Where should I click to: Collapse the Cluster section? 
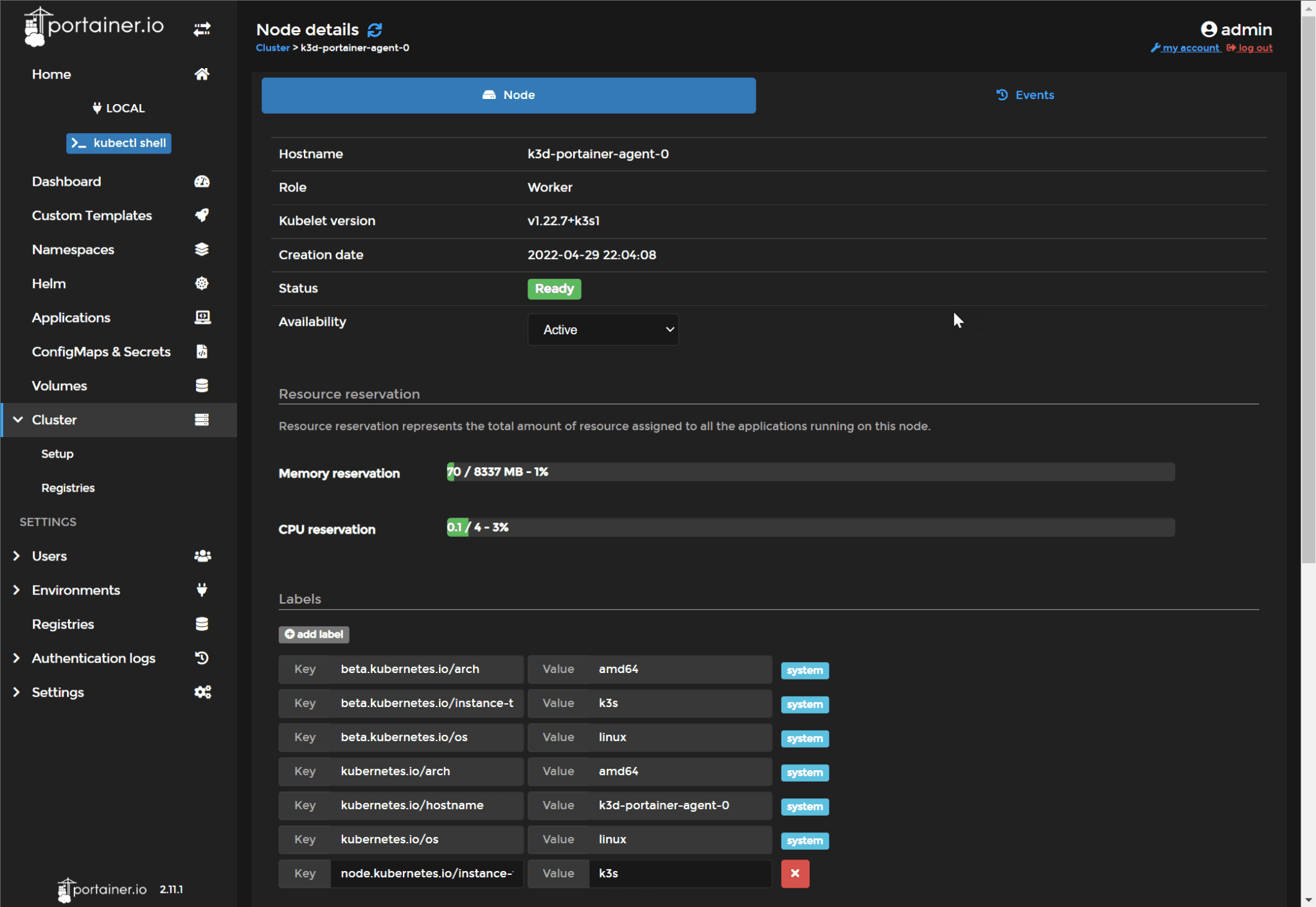tap(17, 420)
